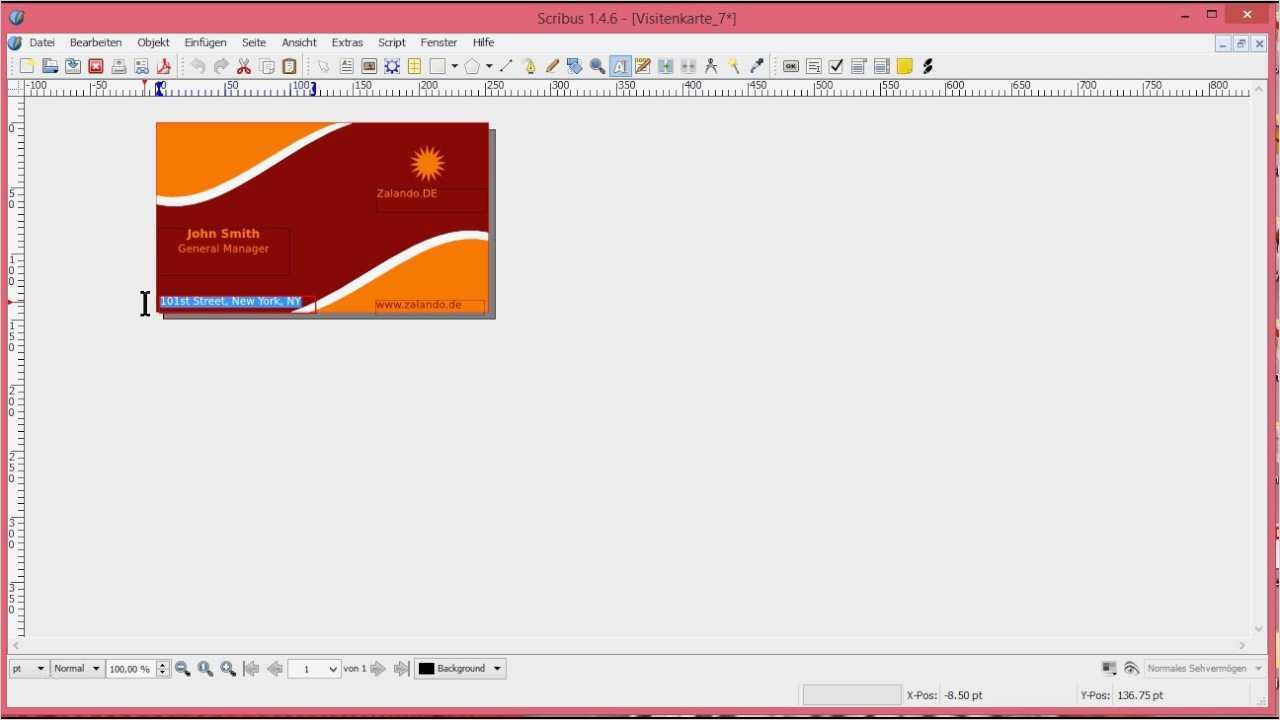Select the Eye Dropper tool

[x=757, y=66]
